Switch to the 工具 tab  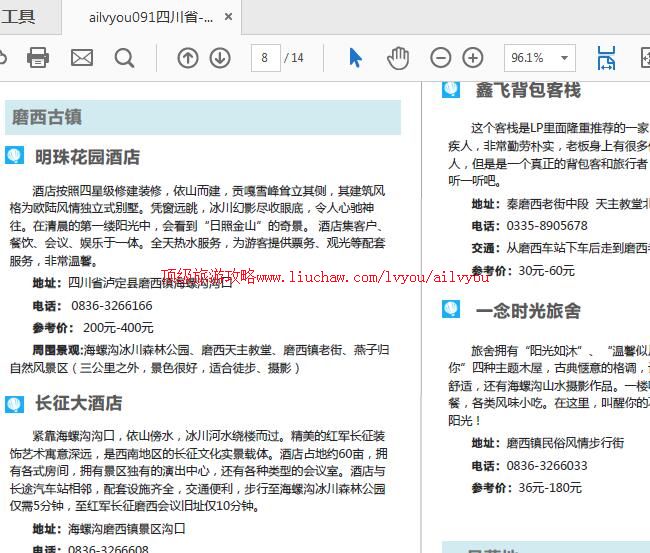click(18, 17)
